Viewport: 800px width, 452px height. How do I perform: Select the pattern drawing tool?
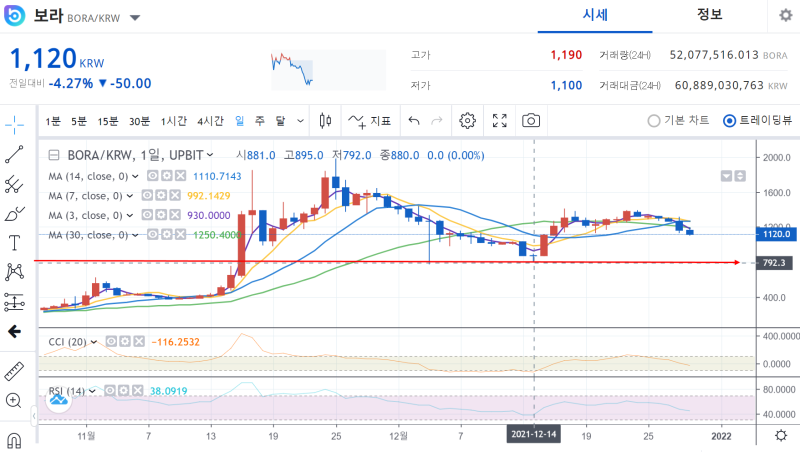pyautogui.click(x=14, y=272)
